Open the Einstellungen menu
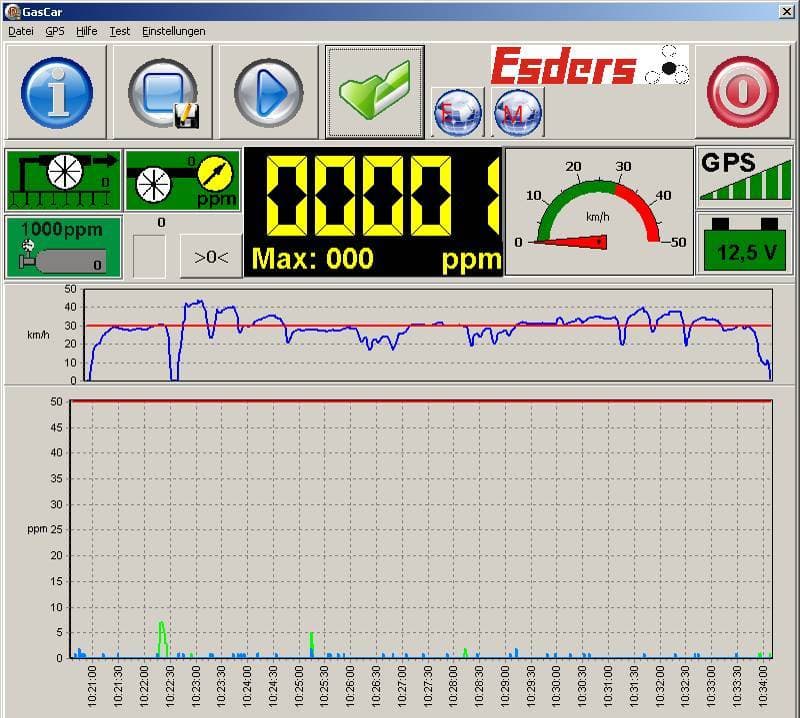800x718 pixels. click(173, 31)
